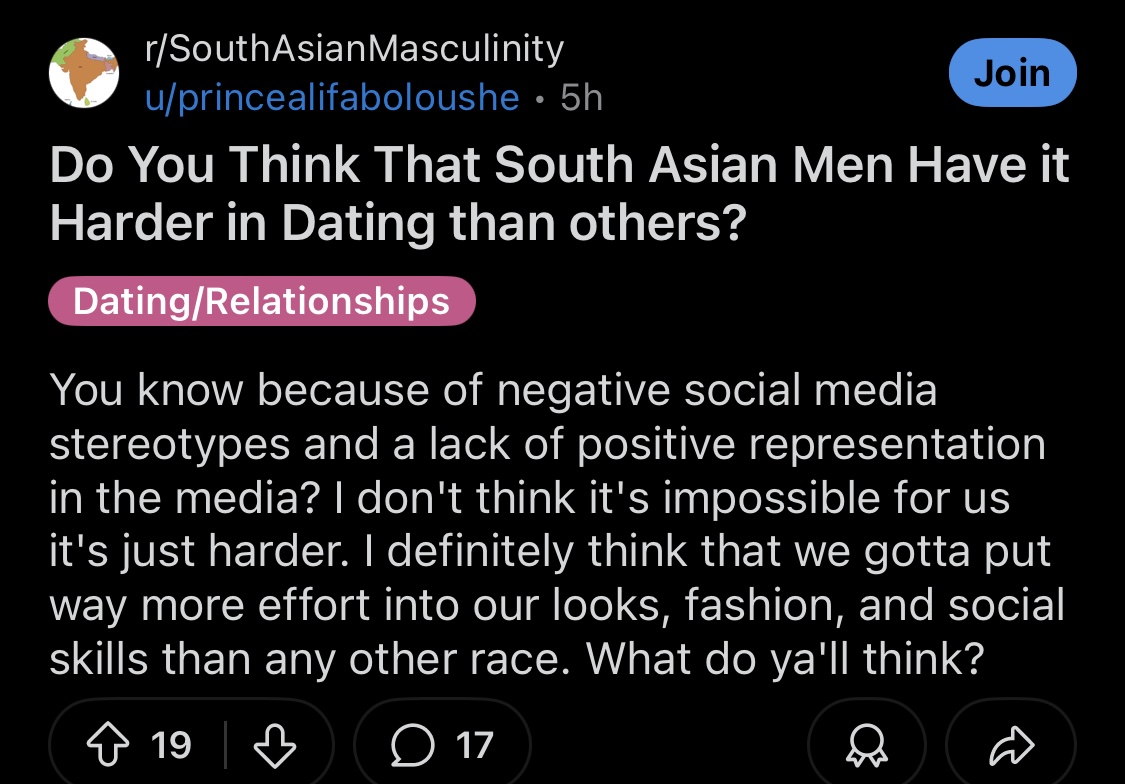Join the r/SouthAsianMasculinity community
Image resolution: width=1125 pixels, height=784 pixels.
(x=1011, y=73)
